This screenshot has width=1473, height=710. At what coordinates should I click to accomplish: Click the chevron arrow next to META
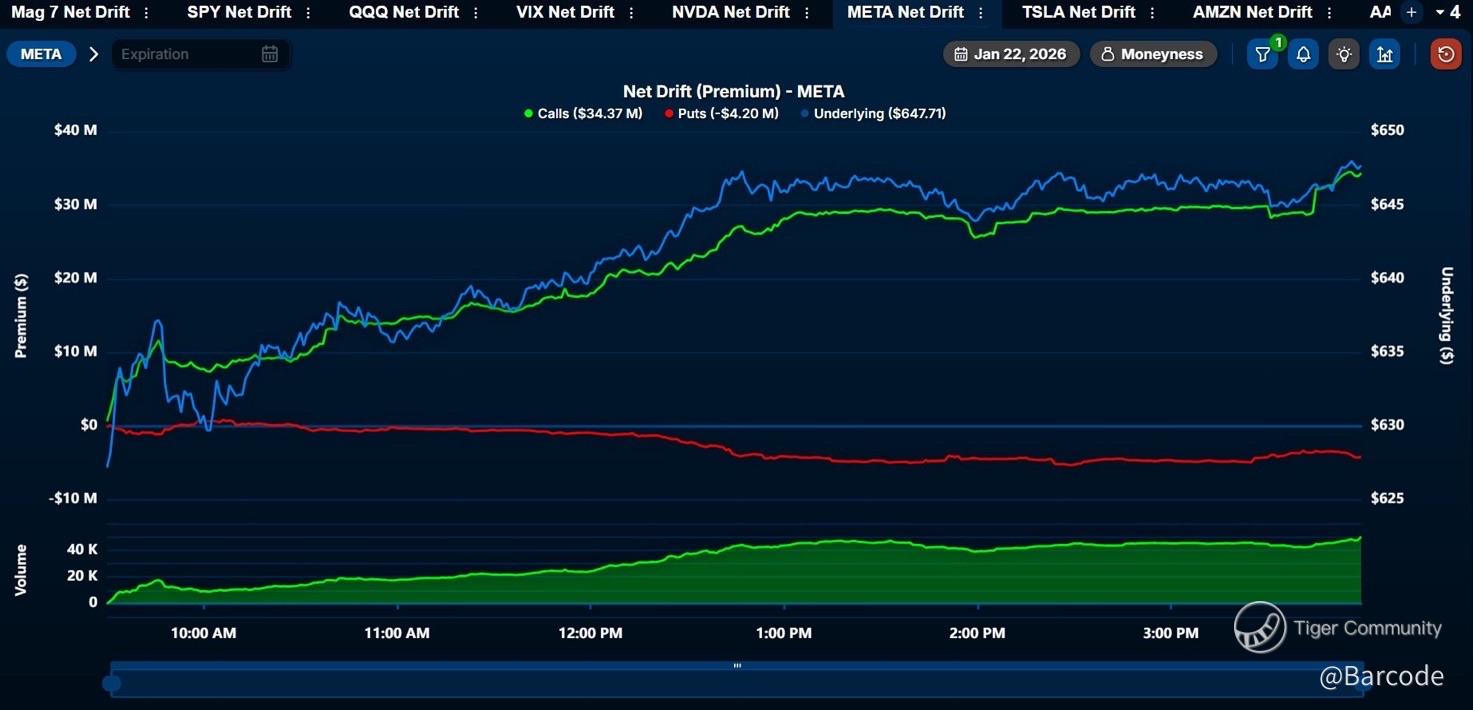pos(94,54)
